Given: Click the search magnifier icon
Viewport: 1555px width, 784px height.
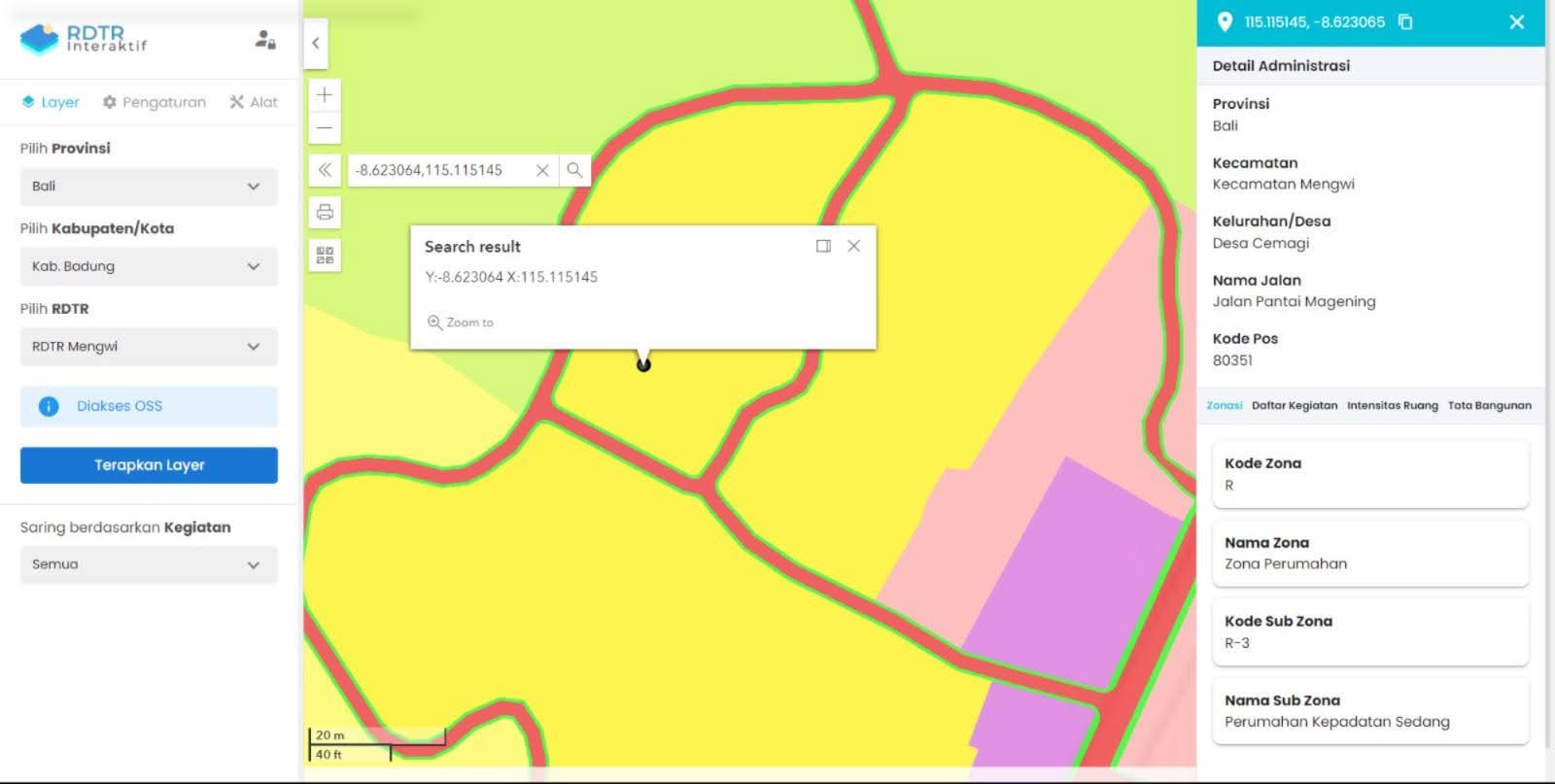Looking at the screenshot, I should pyautogui.click(x=574, y=170).
